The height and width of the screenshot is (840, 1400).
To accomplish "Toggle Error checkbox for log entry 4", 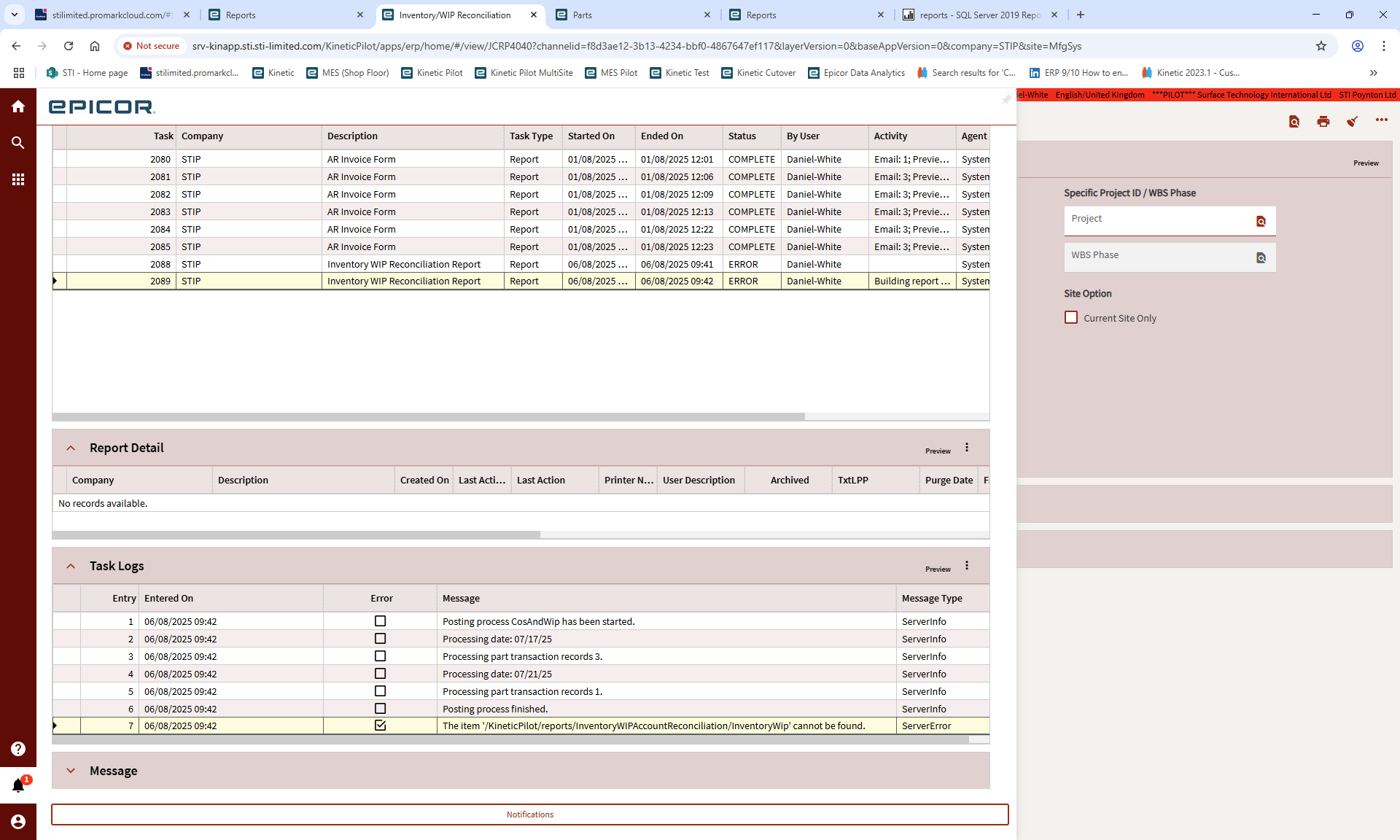I will click(x=380, y=674).
